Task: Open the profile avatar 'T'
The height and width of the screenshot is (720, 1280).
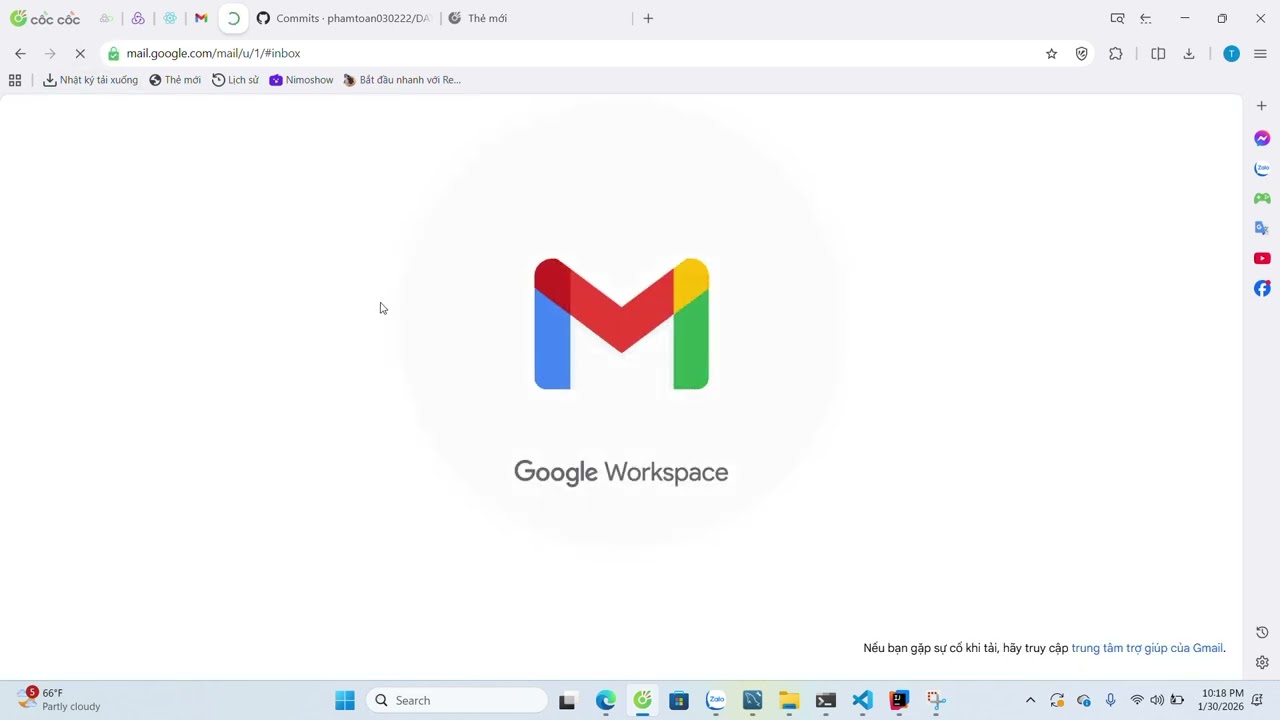Action: point(1231,54)
